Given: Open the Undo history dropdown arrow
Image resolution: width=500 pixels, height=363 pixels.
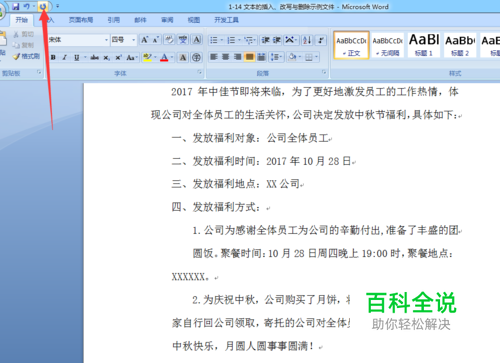Looking at the screenshot, I should 34,6.
